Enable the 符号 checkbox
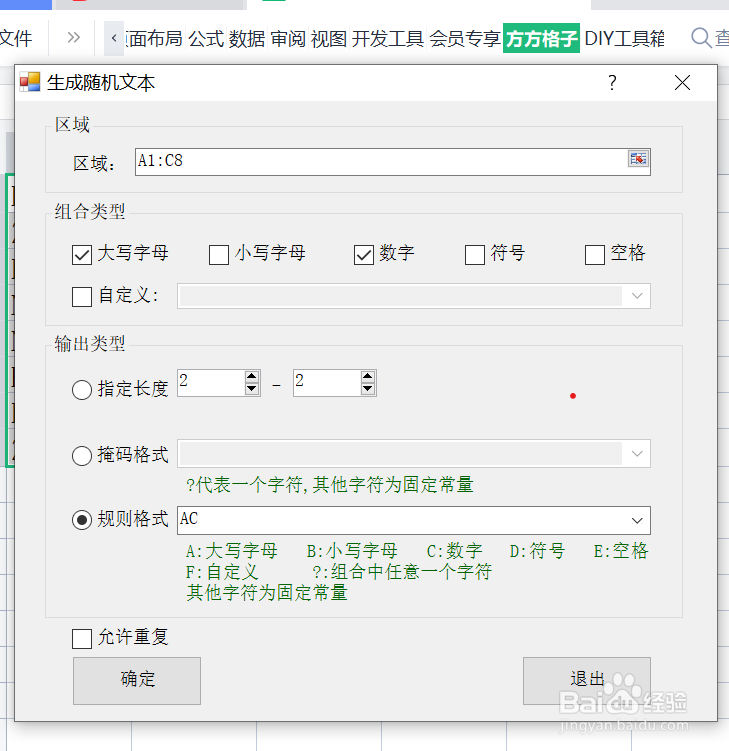Viewport: 729px width, 751px height. pos(475,255)
